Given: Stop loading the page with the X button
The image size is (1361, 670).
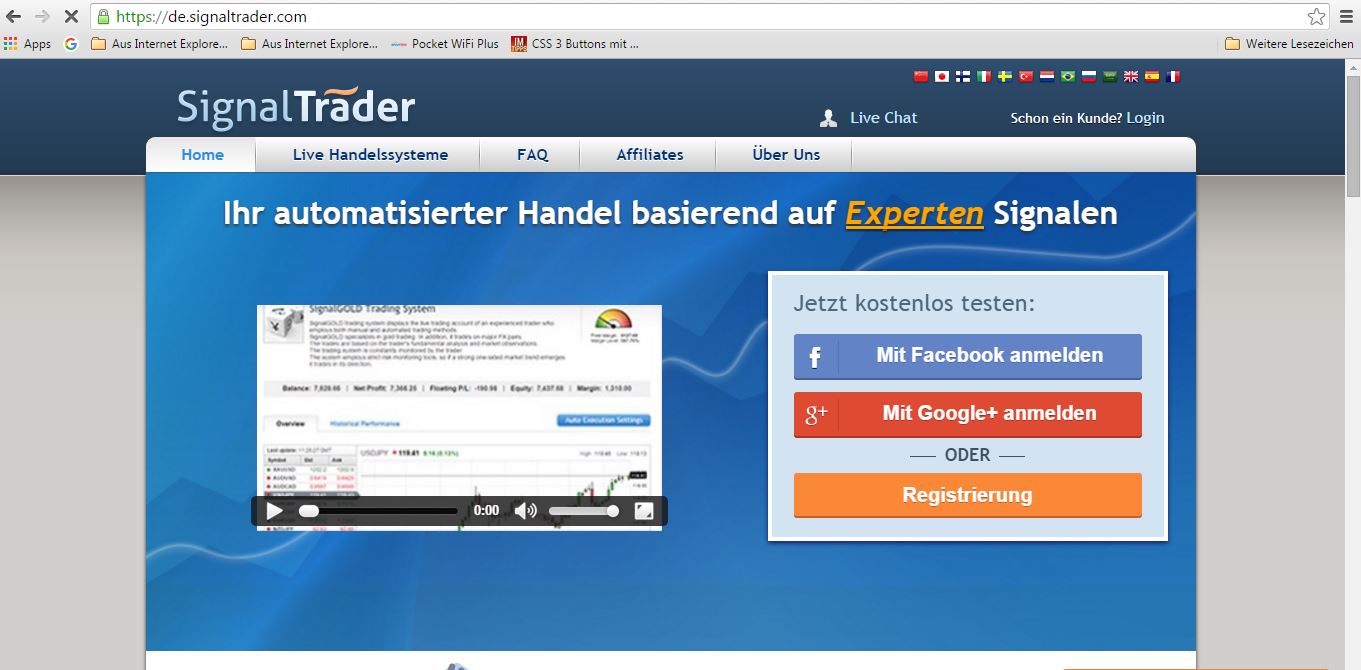Looking at the screenshot, I should click(71, 16).
